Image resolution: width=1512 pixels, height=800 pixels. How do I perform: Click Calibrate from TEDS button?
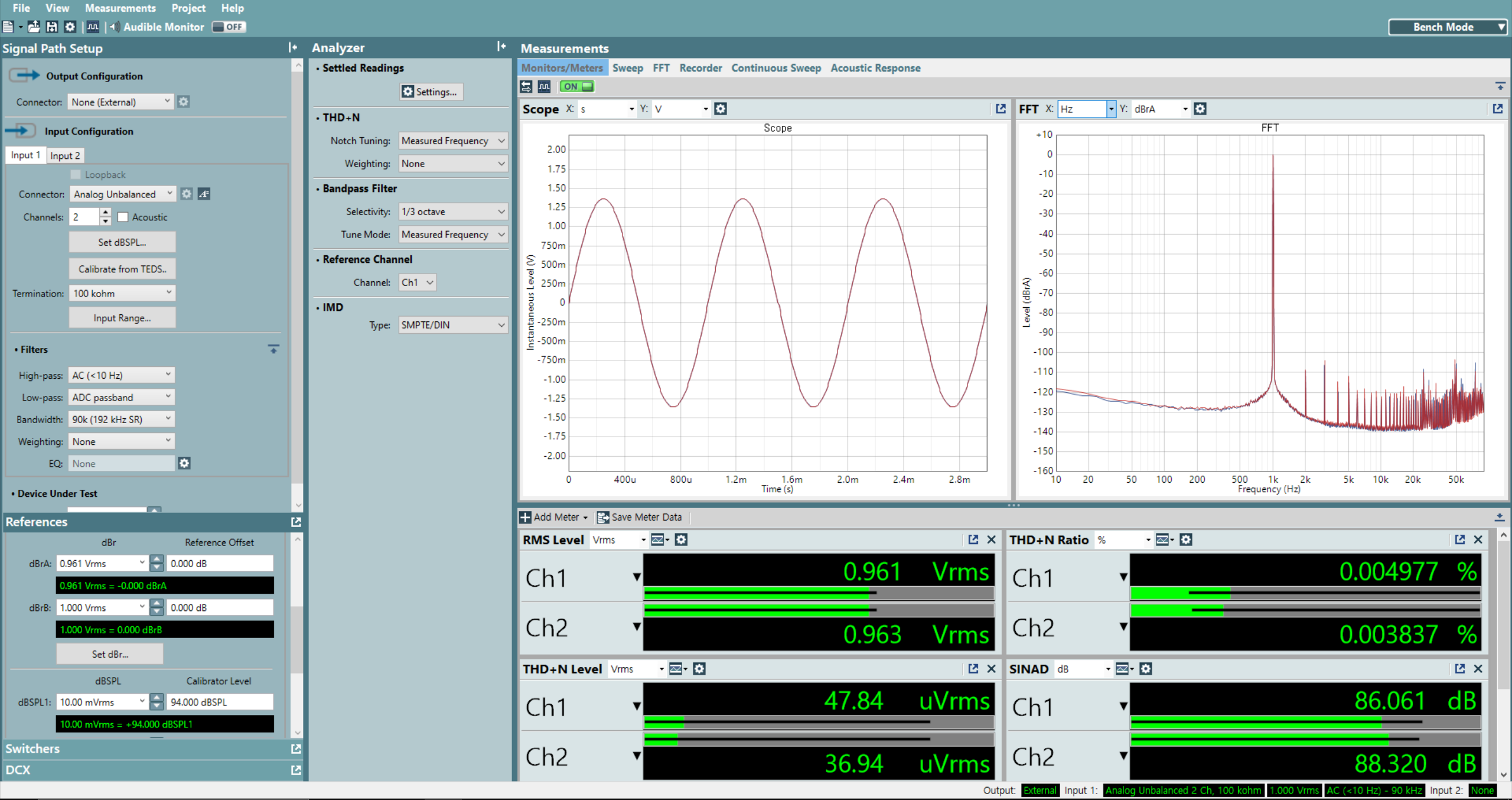[x=122, y=269]
